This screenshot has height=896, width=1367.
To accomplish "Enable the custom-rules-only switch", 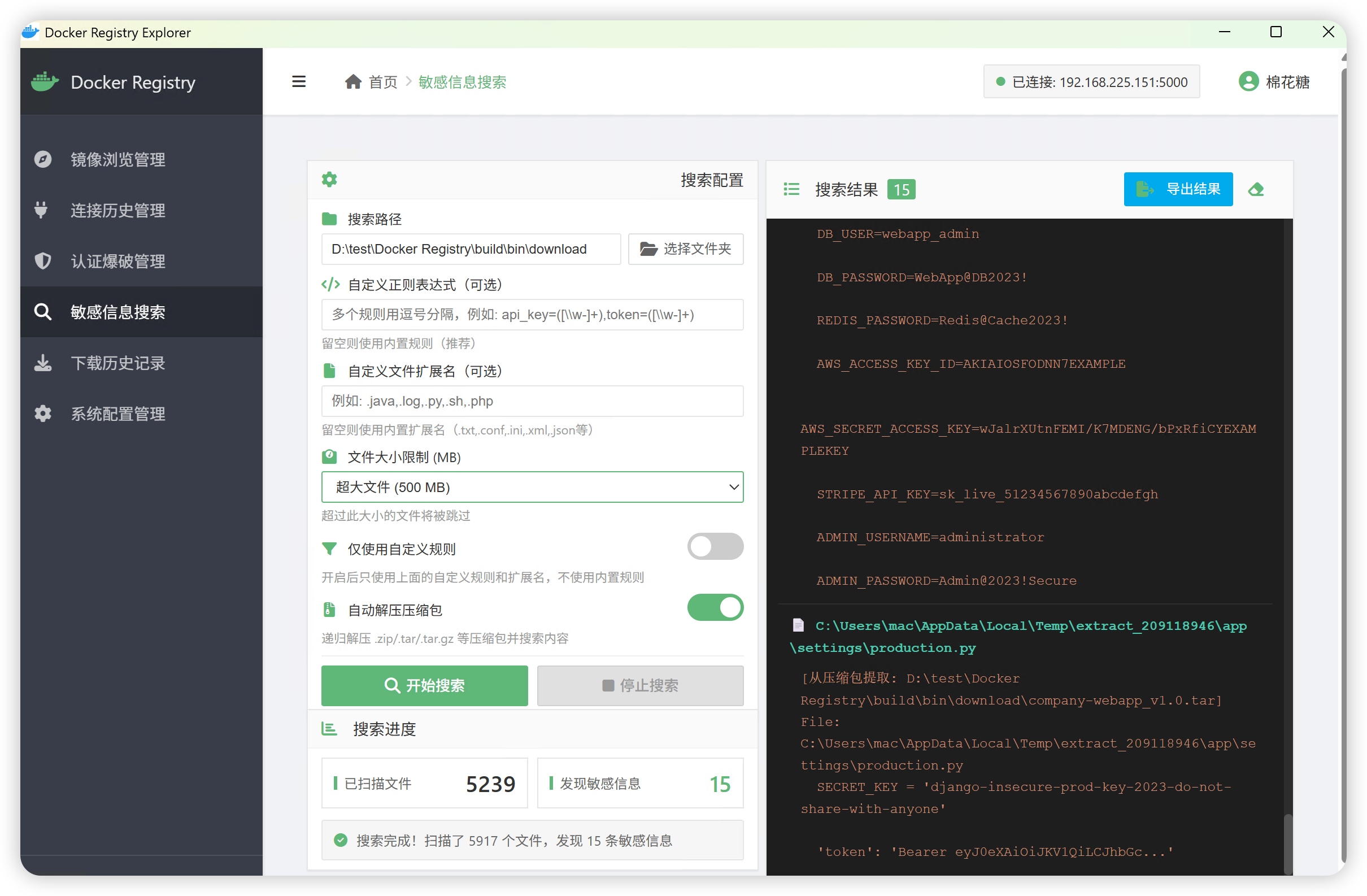I will [x=715, y=546].
